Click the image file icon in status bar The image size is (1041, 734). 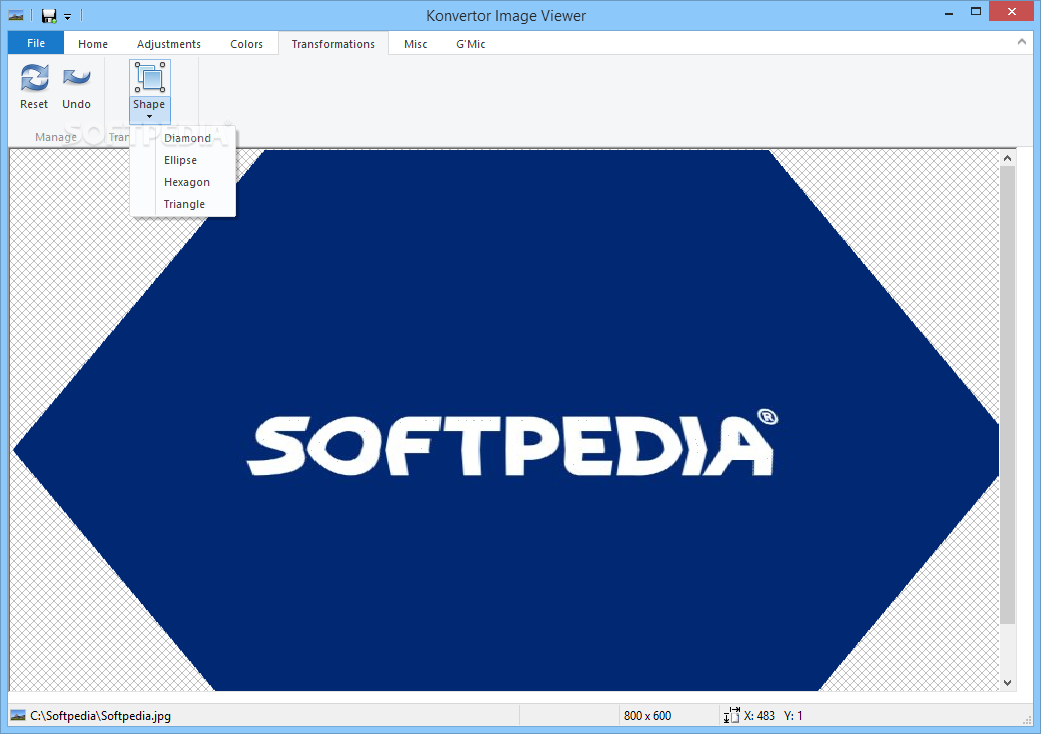coord(18,715)
